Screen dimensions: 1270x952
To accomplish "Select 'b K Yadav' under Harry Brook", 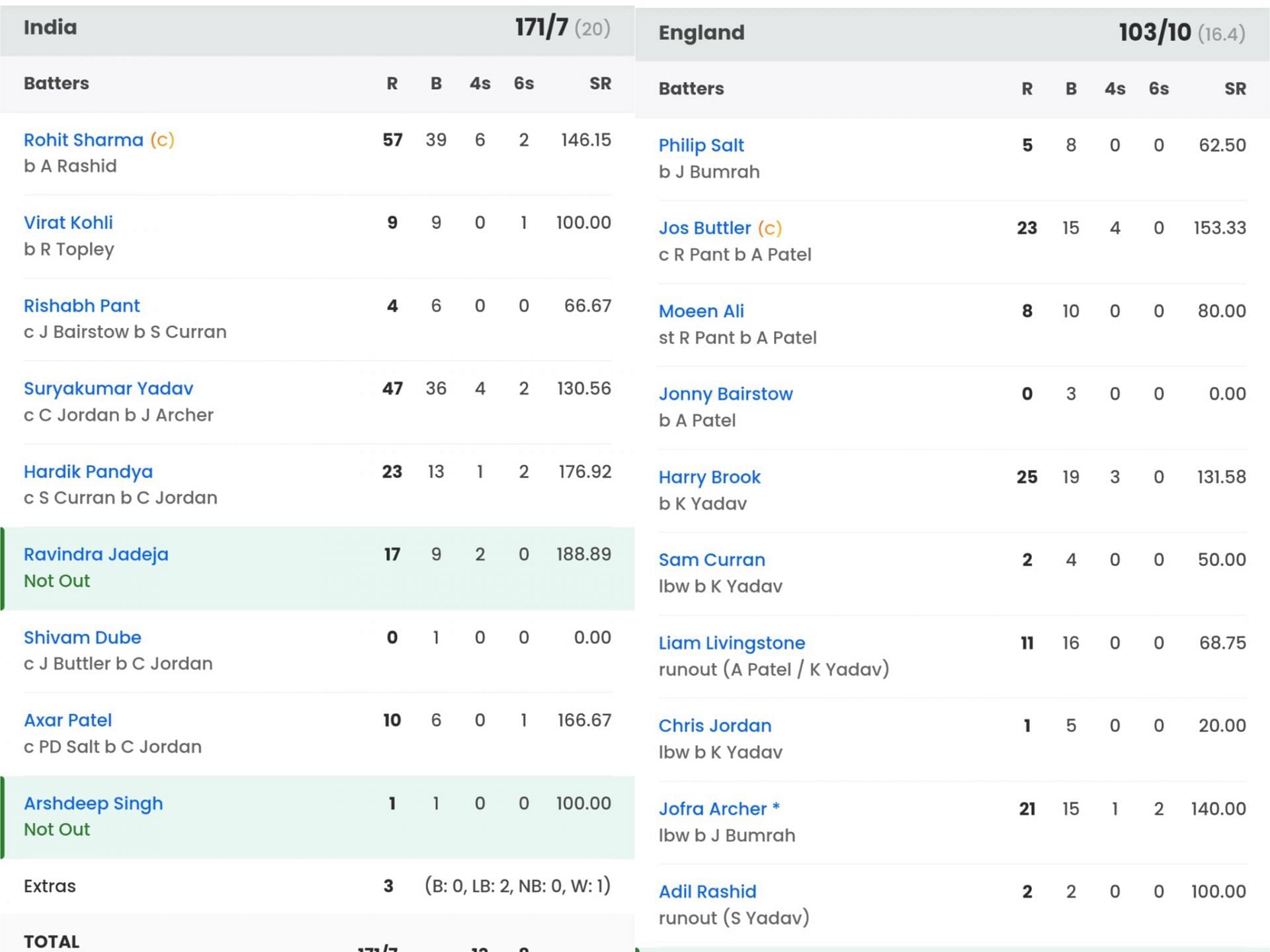I will click(x=702, y=504).
